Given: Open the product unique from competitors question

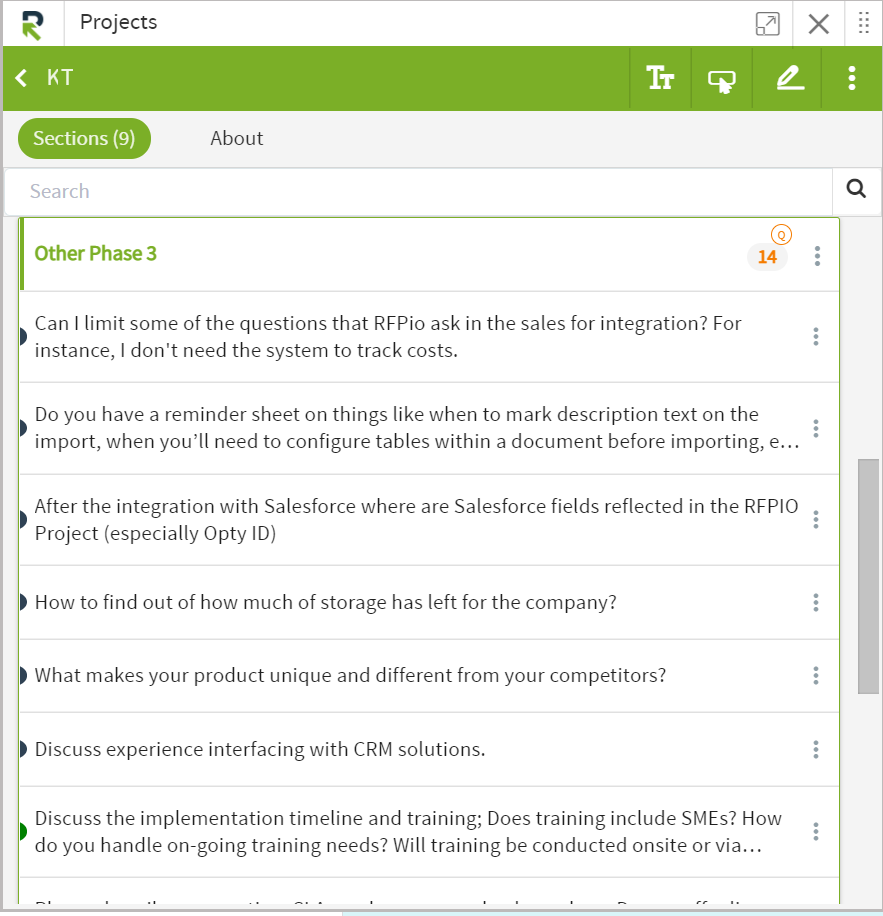Looking at the screenshot, I should [x=350, y=675].
